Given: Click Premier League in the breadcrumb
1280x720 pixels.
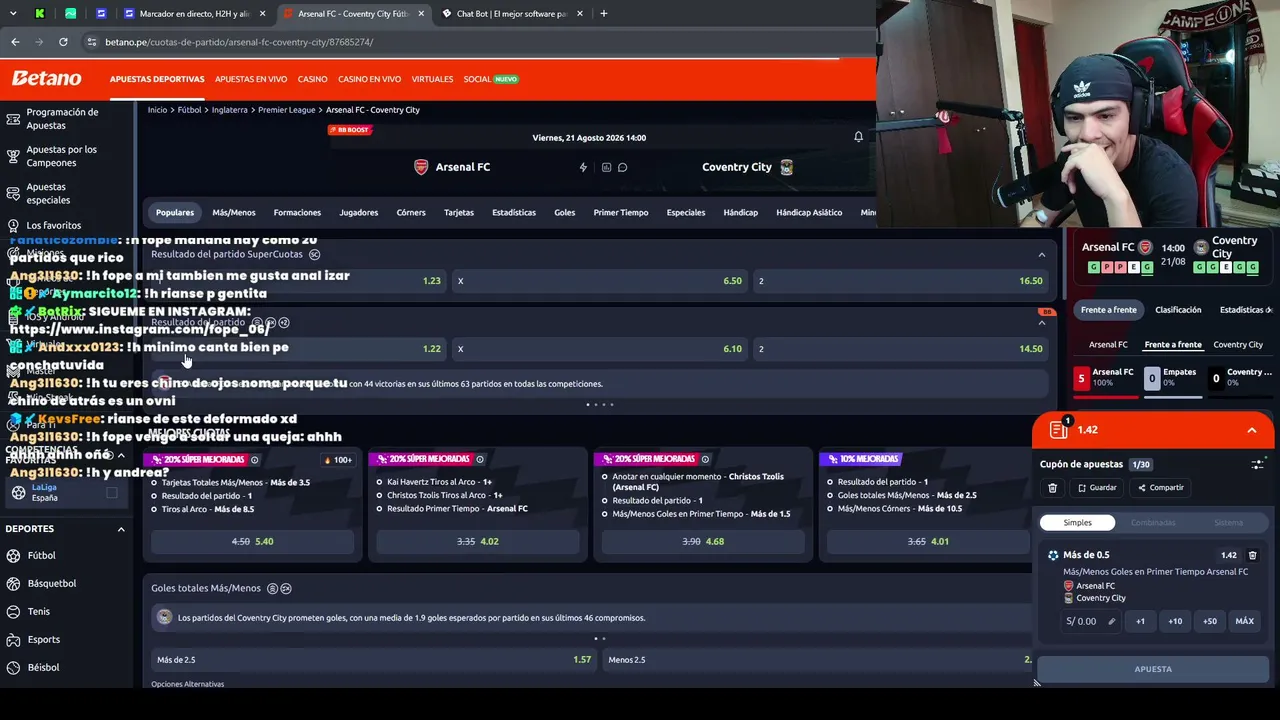Looking at the screenshot, I should [x=287, y=110].
